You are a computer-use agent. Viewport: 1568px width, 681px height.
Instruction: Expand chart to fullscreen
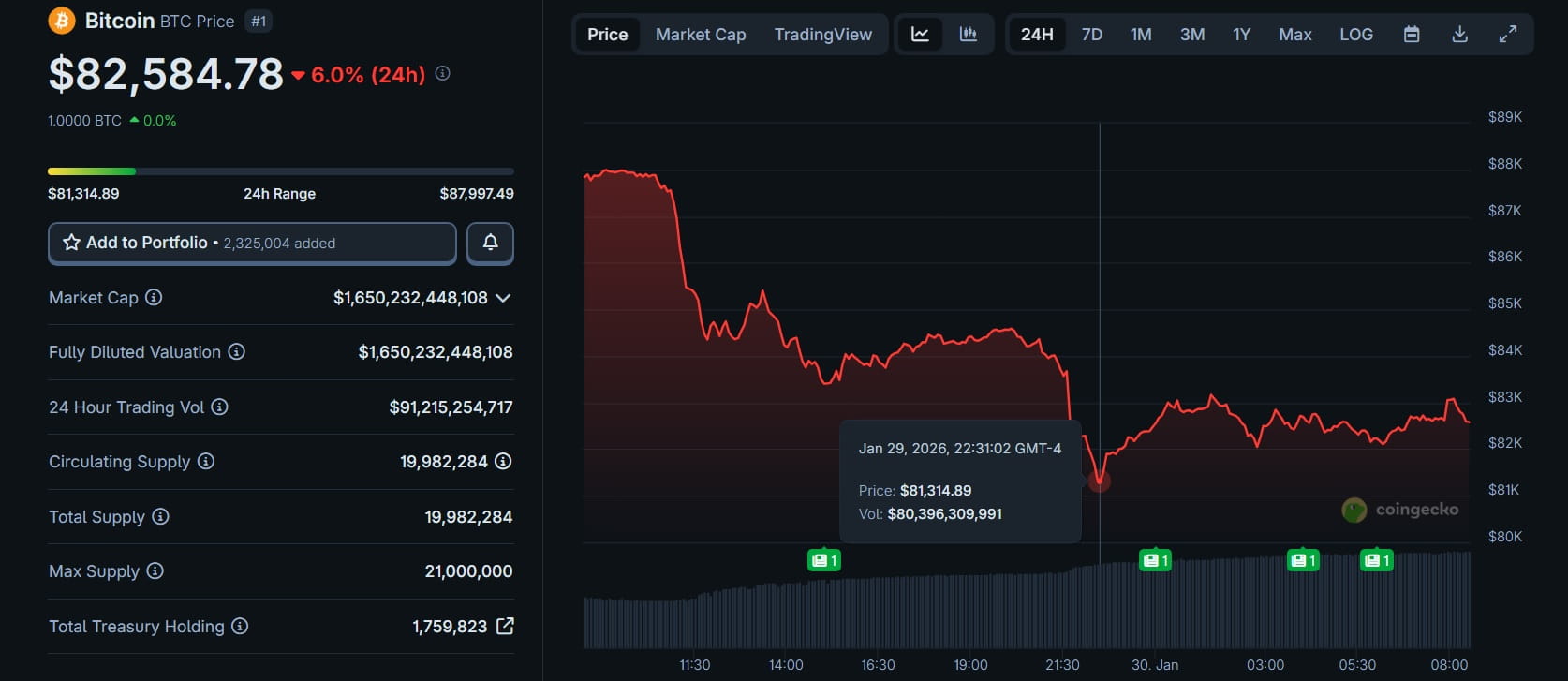[x=1507, y=35]
